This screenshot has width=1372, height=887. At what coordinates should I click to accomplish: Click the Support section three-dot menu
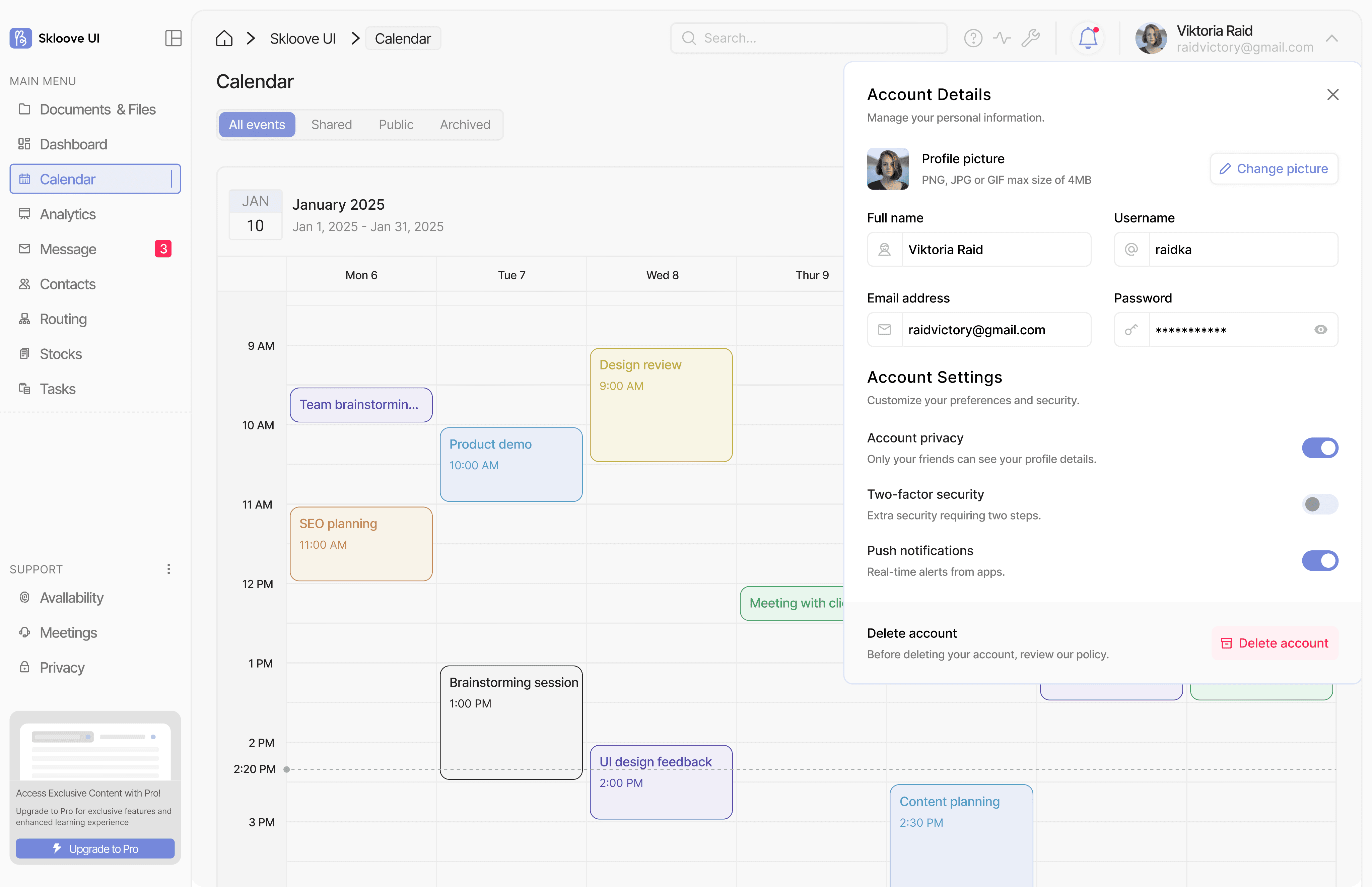(x=168, y=569)
